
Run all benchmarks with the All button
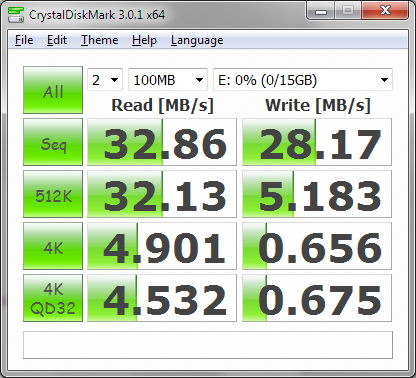pyautogui.click(x=53, y=90)
